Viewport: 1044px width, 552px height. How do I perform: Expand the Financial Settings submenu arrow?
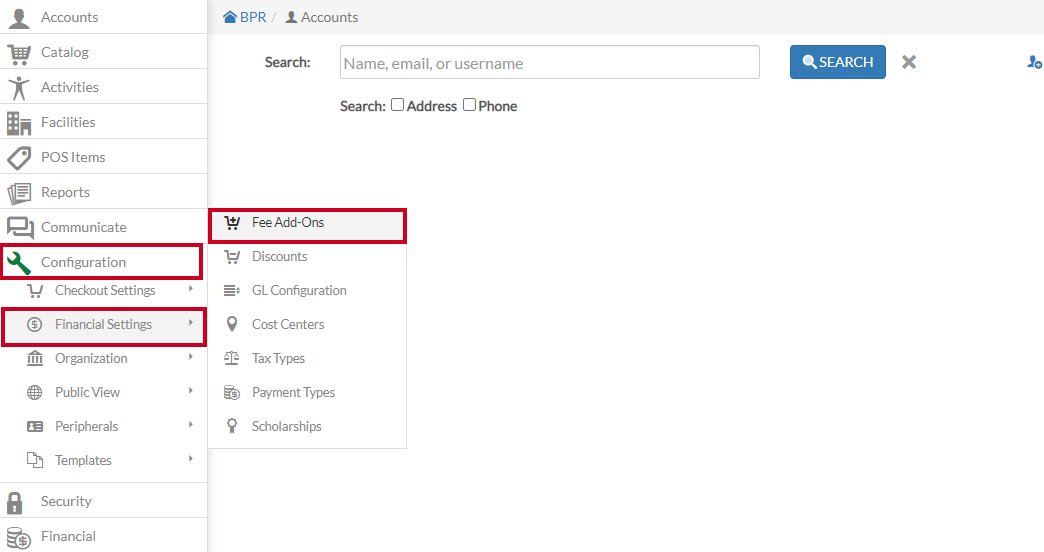190,323
